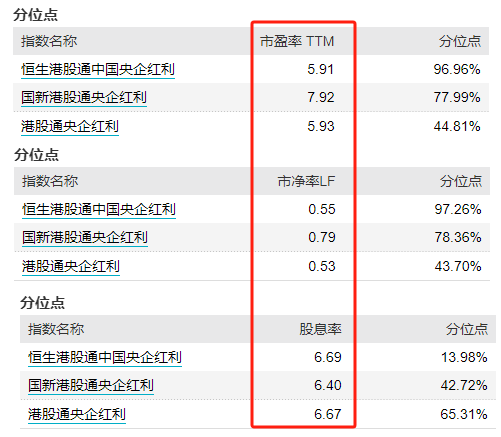
Task: Open 港股通央企红利 link in 市盈率 table
Action: [x=70, y=126]
